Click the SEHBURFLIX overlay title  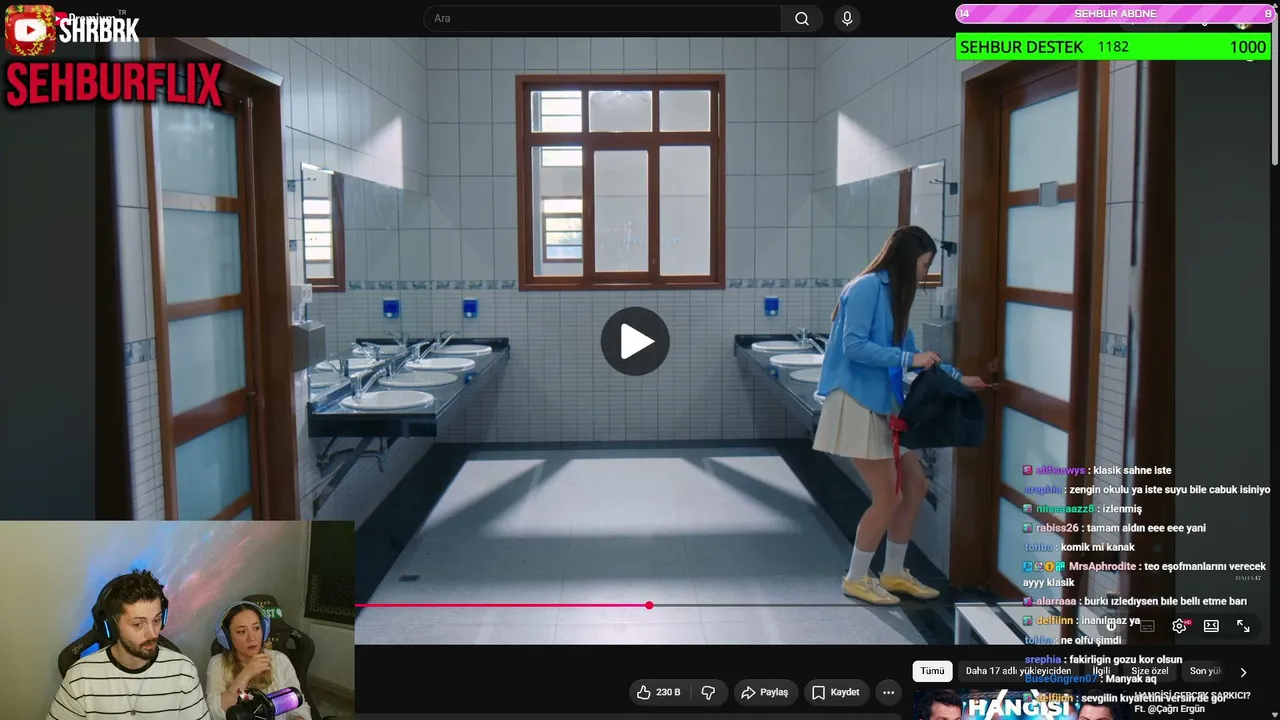tap(114, 85)
